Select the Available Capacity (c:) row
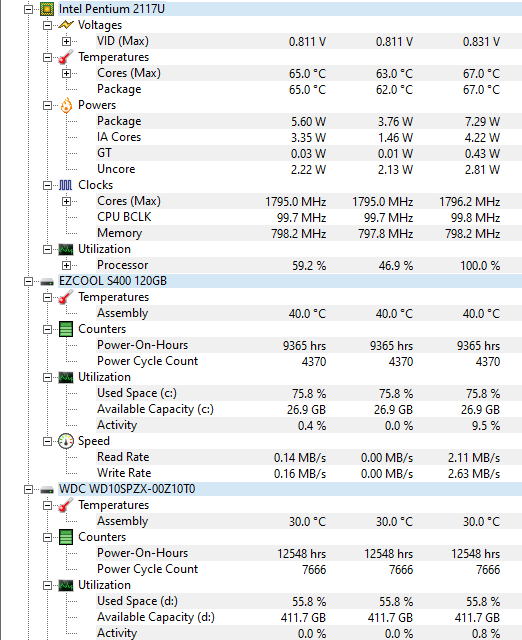522x640 pixels. (x=309, y=409)
